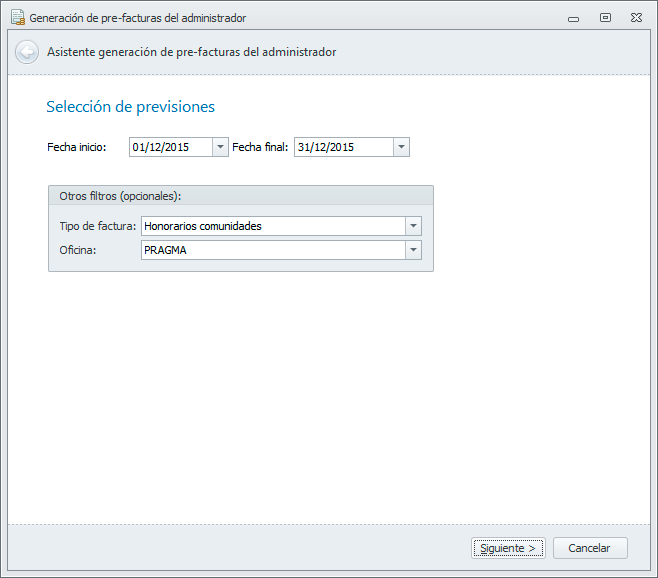
Task: Select the Honorarios comunidades invoice type field
Action: (x=273, y=226)
